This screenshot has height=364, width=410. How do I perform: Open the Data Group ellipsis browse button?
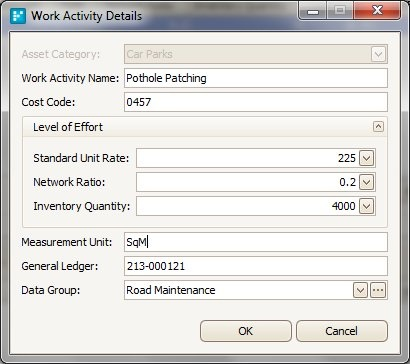click(x=378, y=290)
